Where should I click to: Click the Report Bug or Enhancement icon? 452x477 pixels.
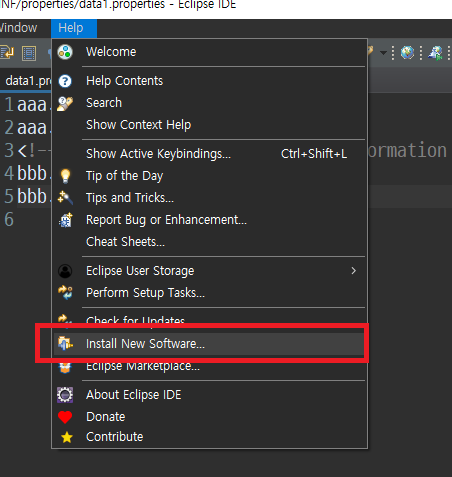[x=66, y=220]
